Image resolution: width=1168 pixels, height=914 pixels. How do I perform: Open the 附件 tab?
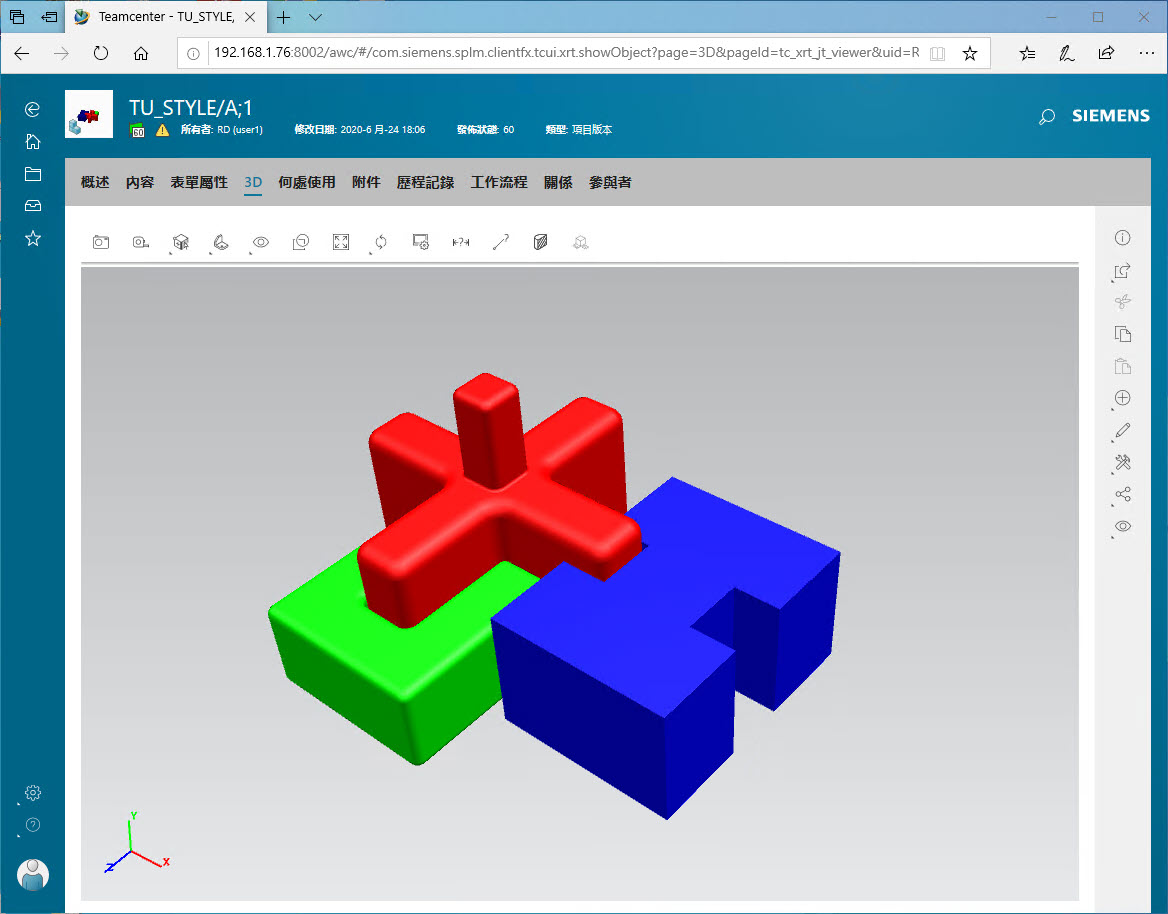[x=366, y=182]
